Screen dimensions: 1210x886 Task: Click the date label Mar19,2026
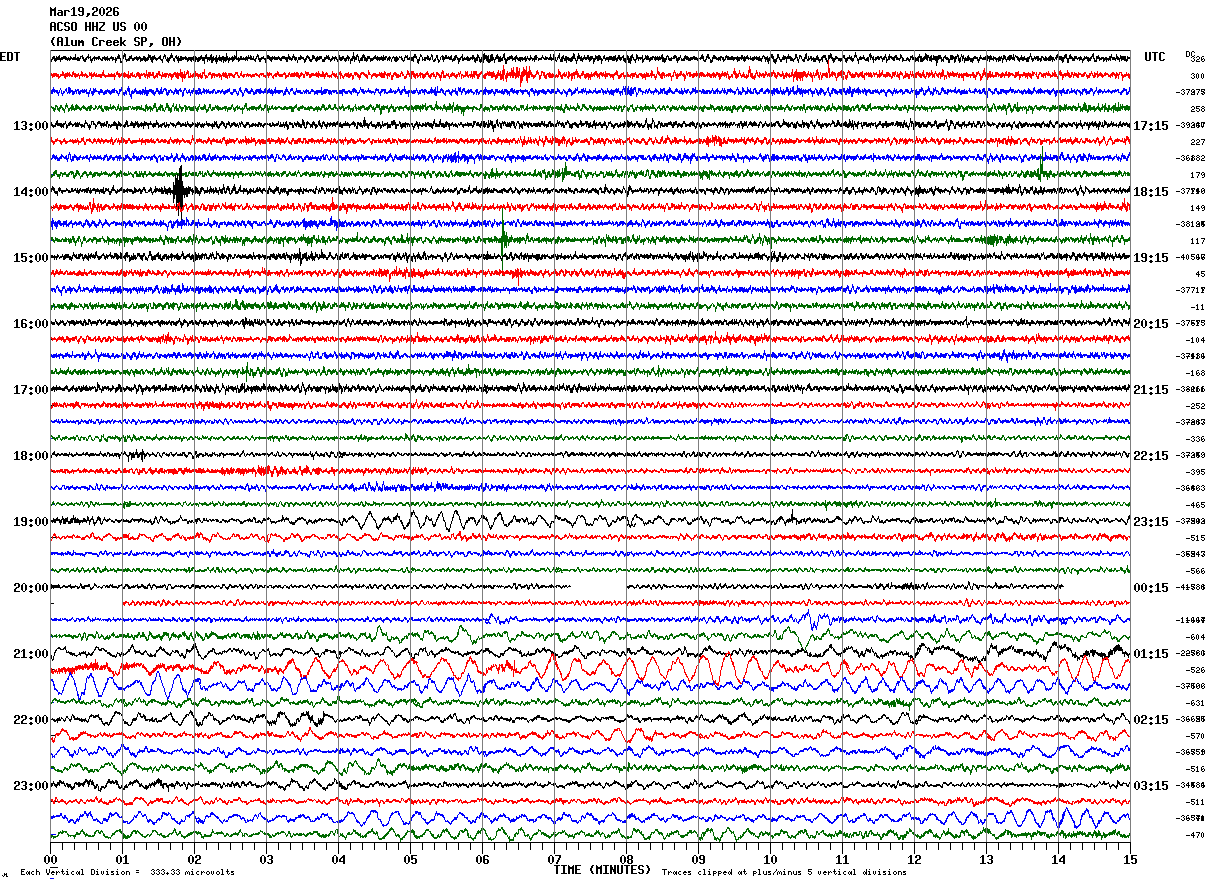[x=84, y=12]
